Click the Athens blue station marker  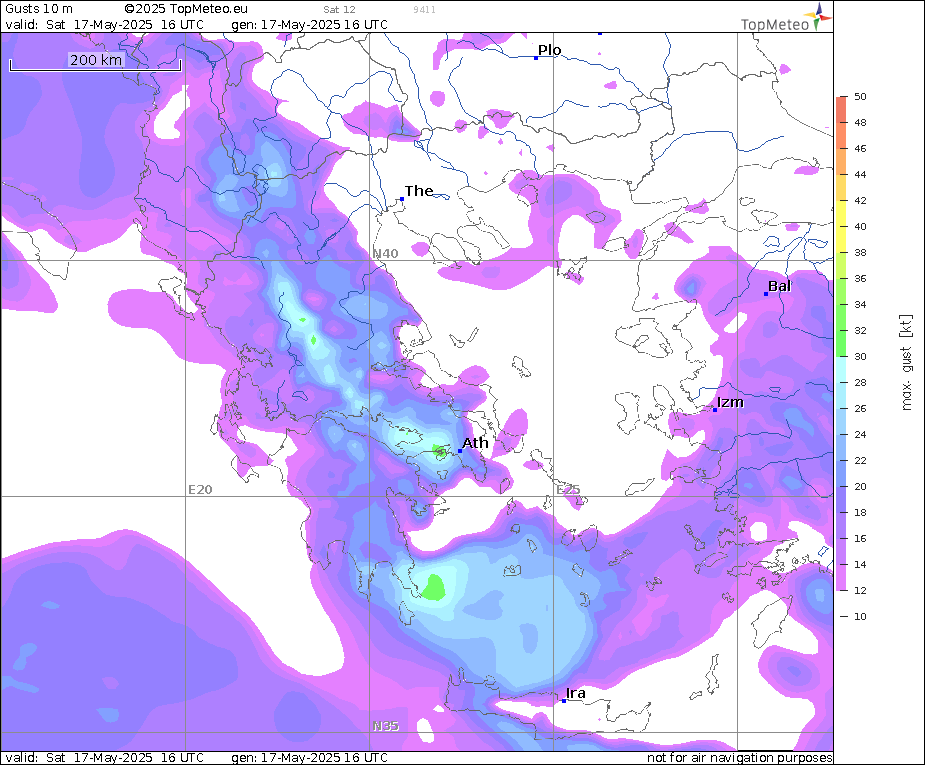click(460, 451)
